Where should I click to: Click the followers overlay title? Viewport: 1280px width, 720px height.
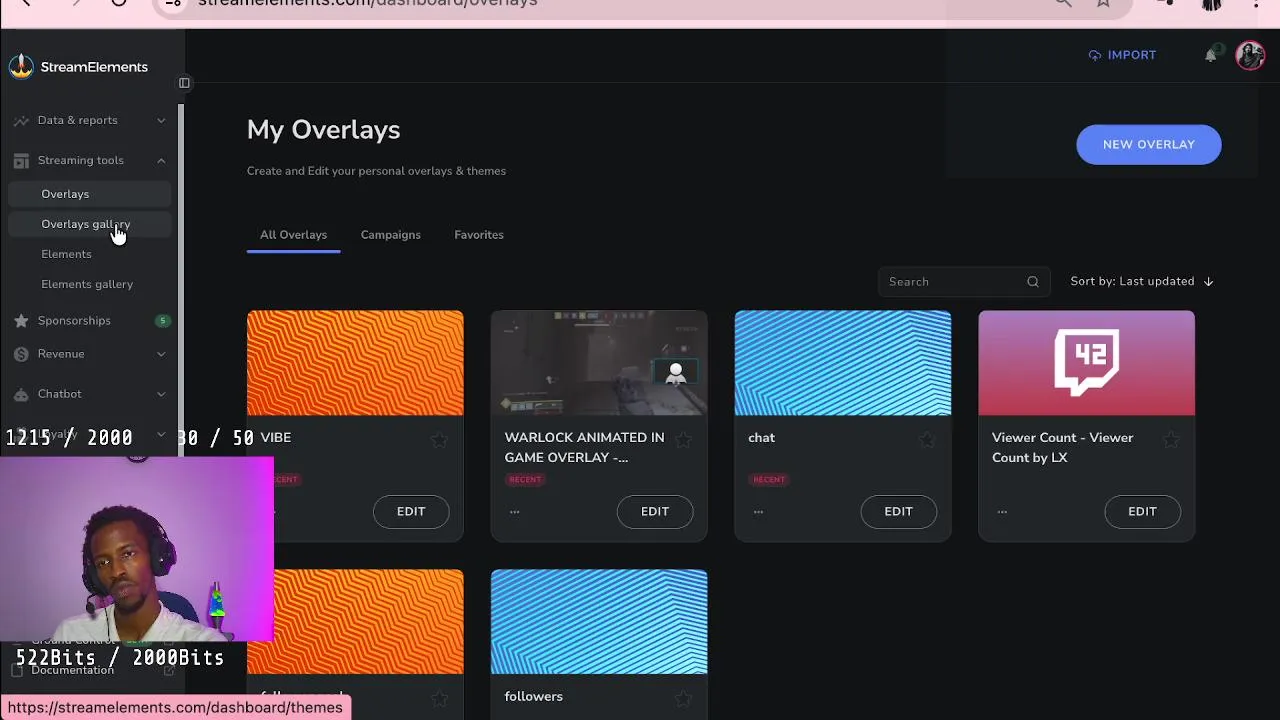[x=534, y=697]
